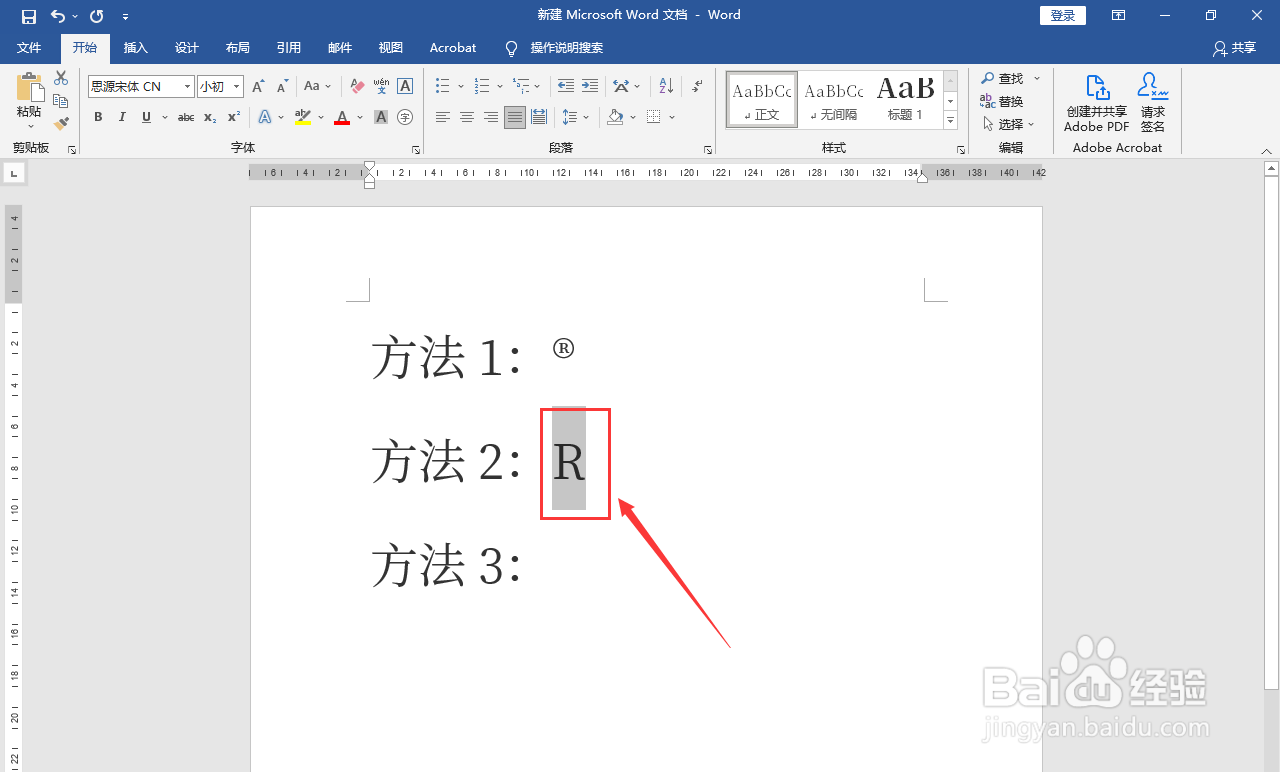Open the font name dropdown 思源宋体 CN
The height and width of the screenshot is (772, 1280).
(186, 86)
